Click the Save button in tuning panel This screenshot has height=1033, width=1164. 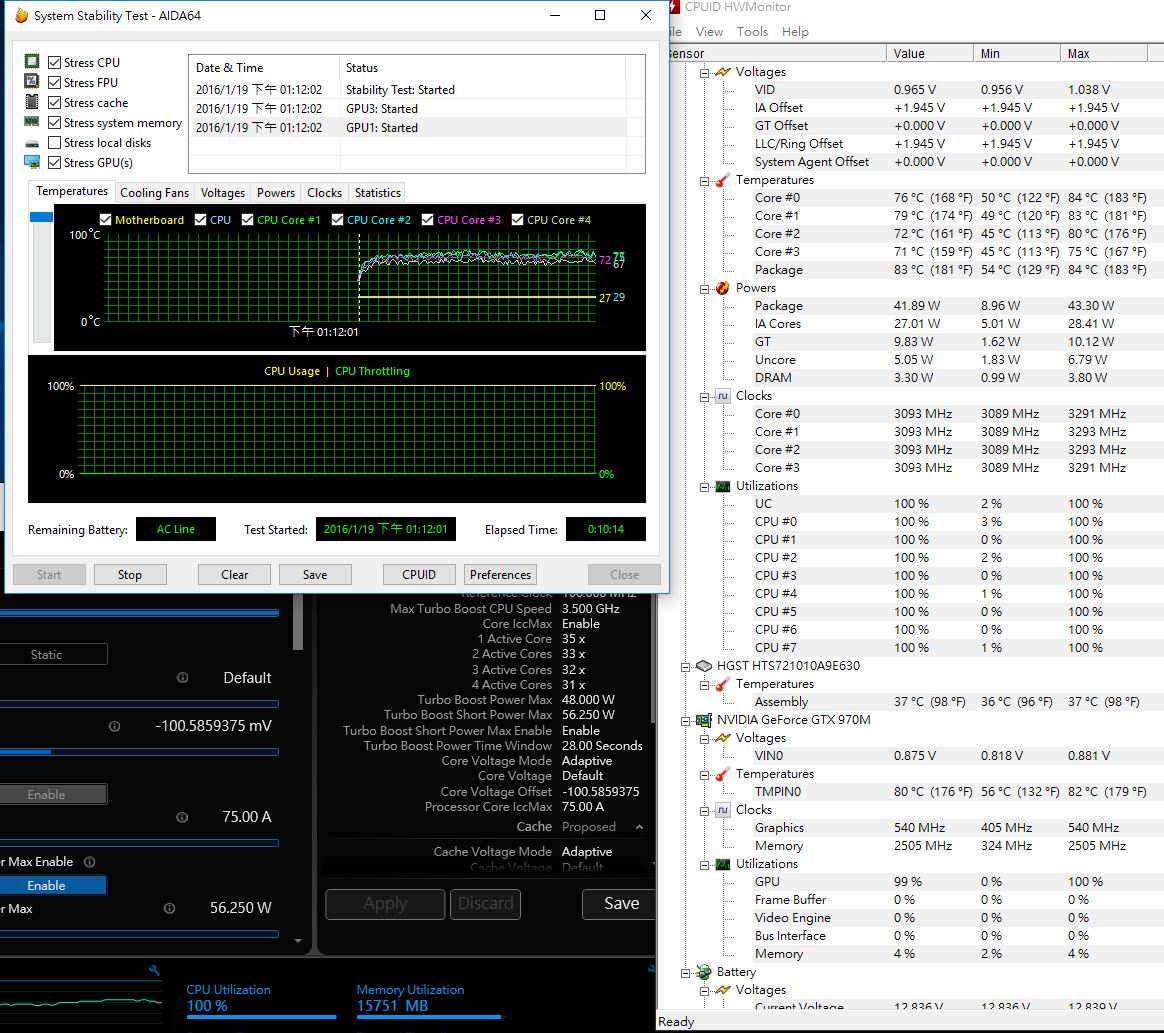621,903
